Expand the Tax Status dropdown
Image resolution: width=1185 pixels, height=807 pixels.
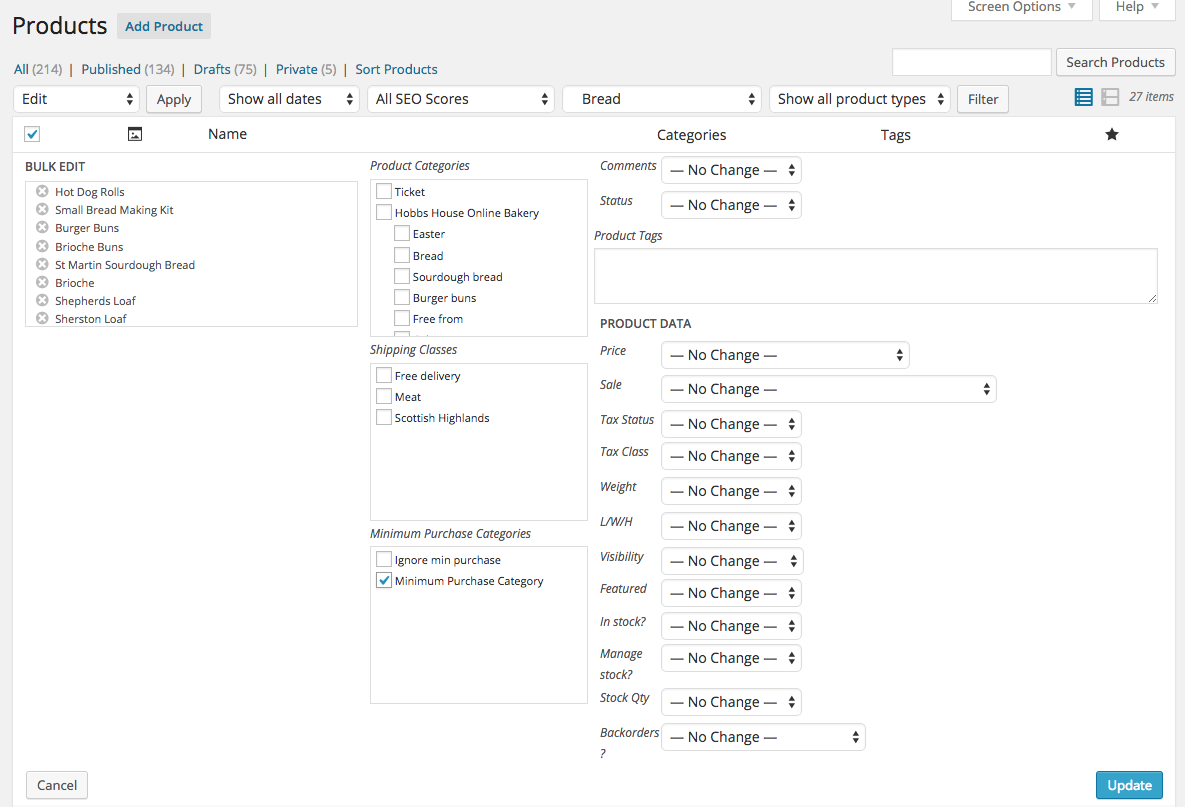(731, 424)
